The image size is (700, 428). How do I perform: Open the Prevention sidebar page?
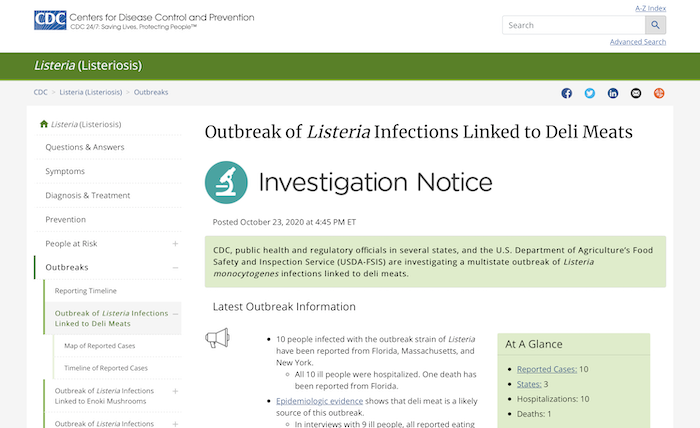pyautogui.click(x=66, y=220)
